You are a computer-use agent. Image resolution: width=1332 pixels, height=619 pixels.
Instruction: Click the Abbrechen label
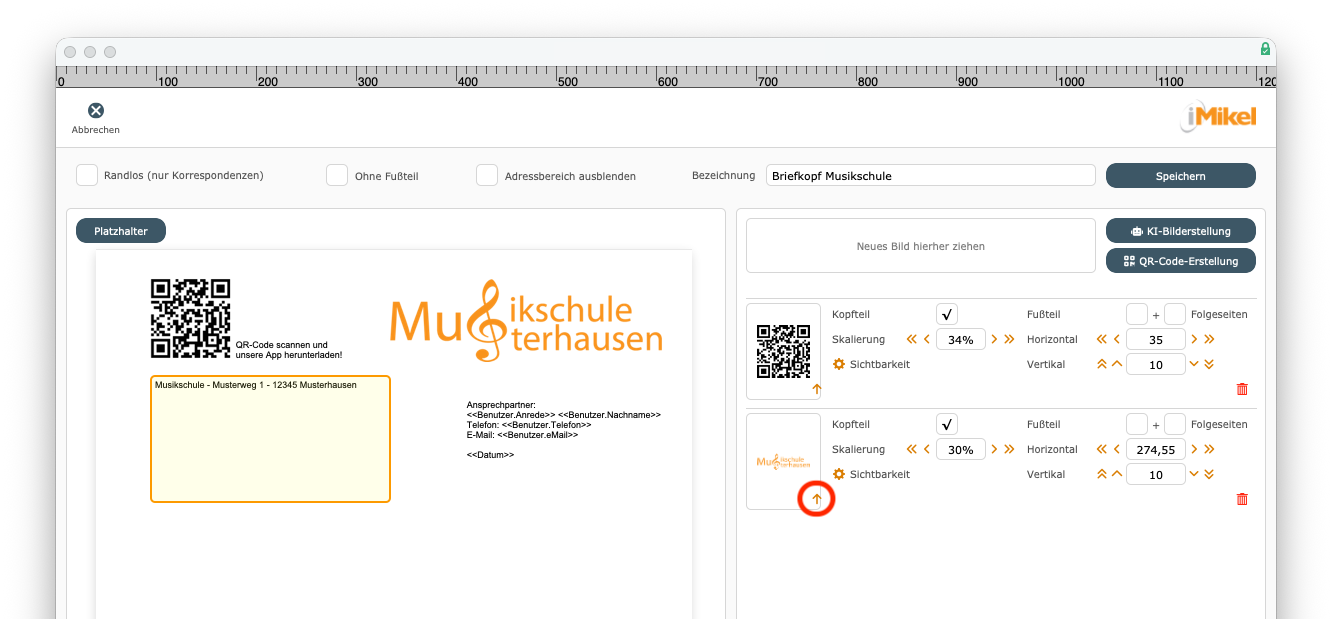pos(96,130)
